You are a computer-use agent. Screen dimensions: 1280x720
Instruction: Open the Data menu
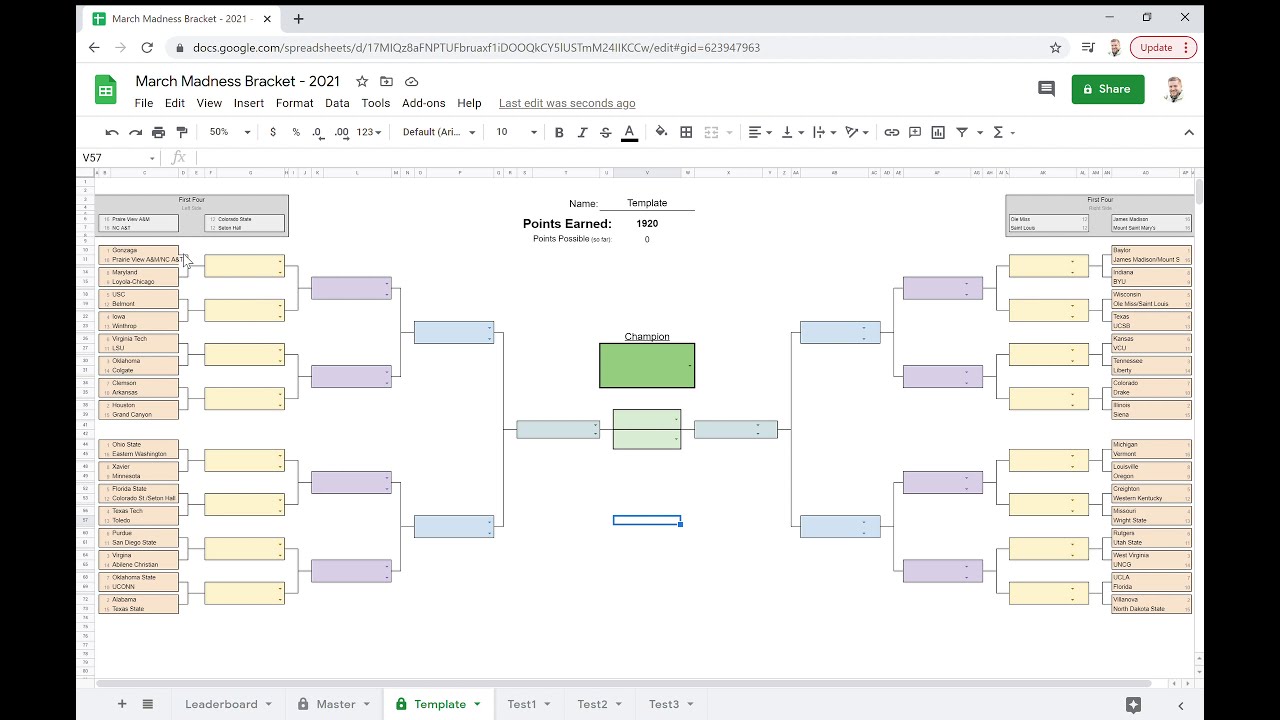(x=338, y=103)
